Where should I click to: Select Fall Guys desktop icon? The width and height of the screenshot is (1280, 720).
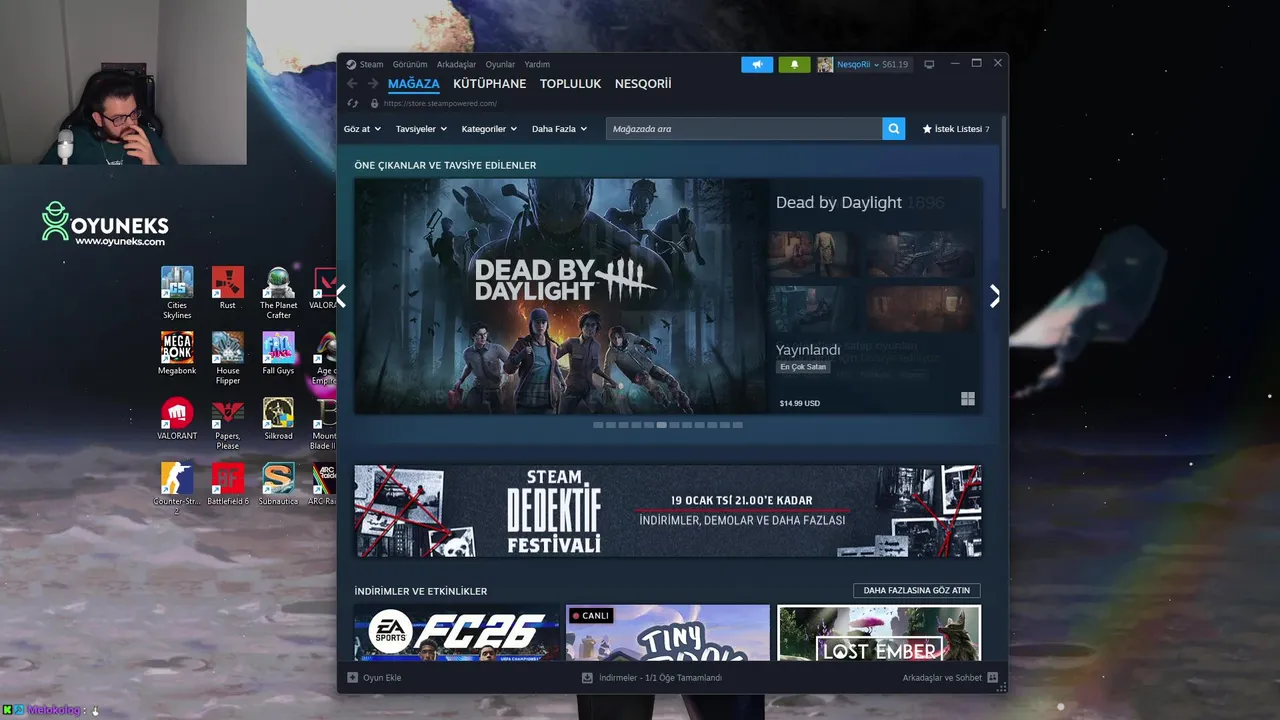(x=278, y=353)
